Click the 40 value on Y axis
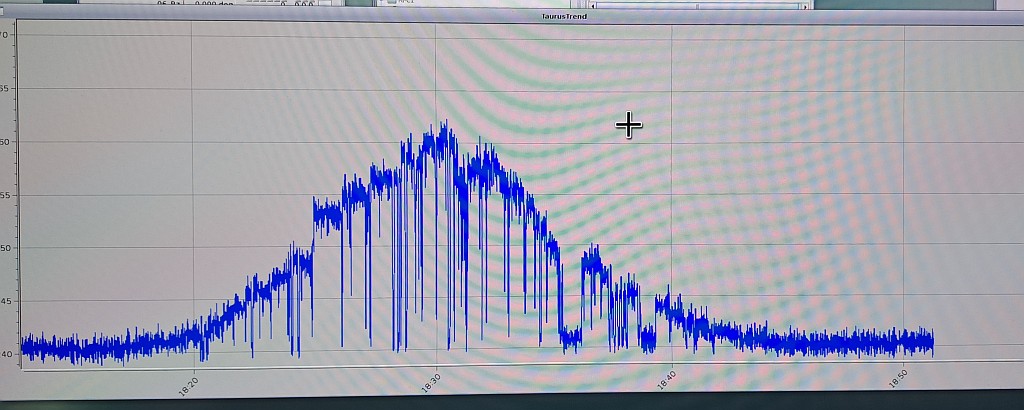1024x410 pixels. [4, 354]
